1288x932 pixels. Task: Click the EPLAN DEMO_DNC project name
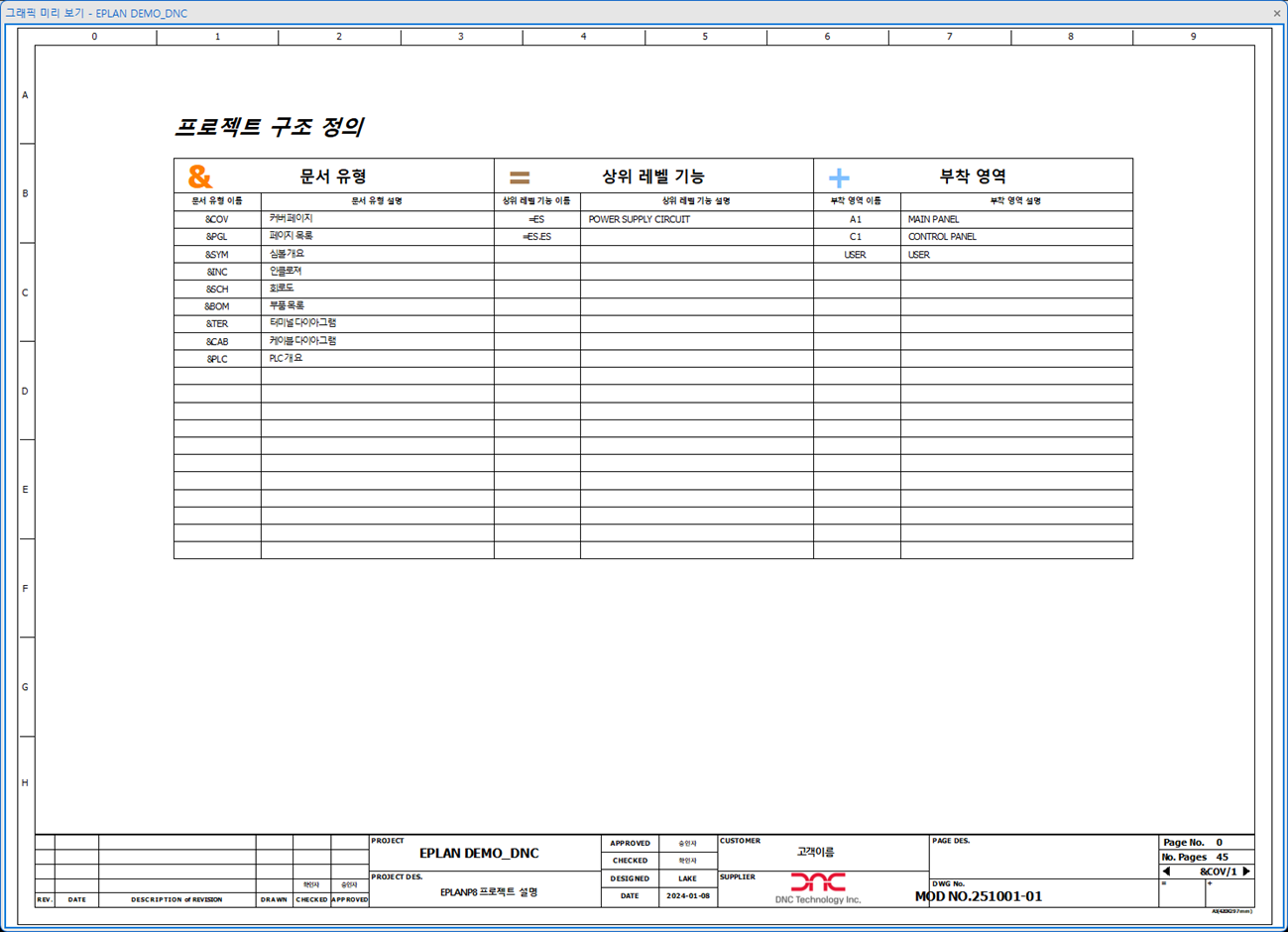pos(479,853)
